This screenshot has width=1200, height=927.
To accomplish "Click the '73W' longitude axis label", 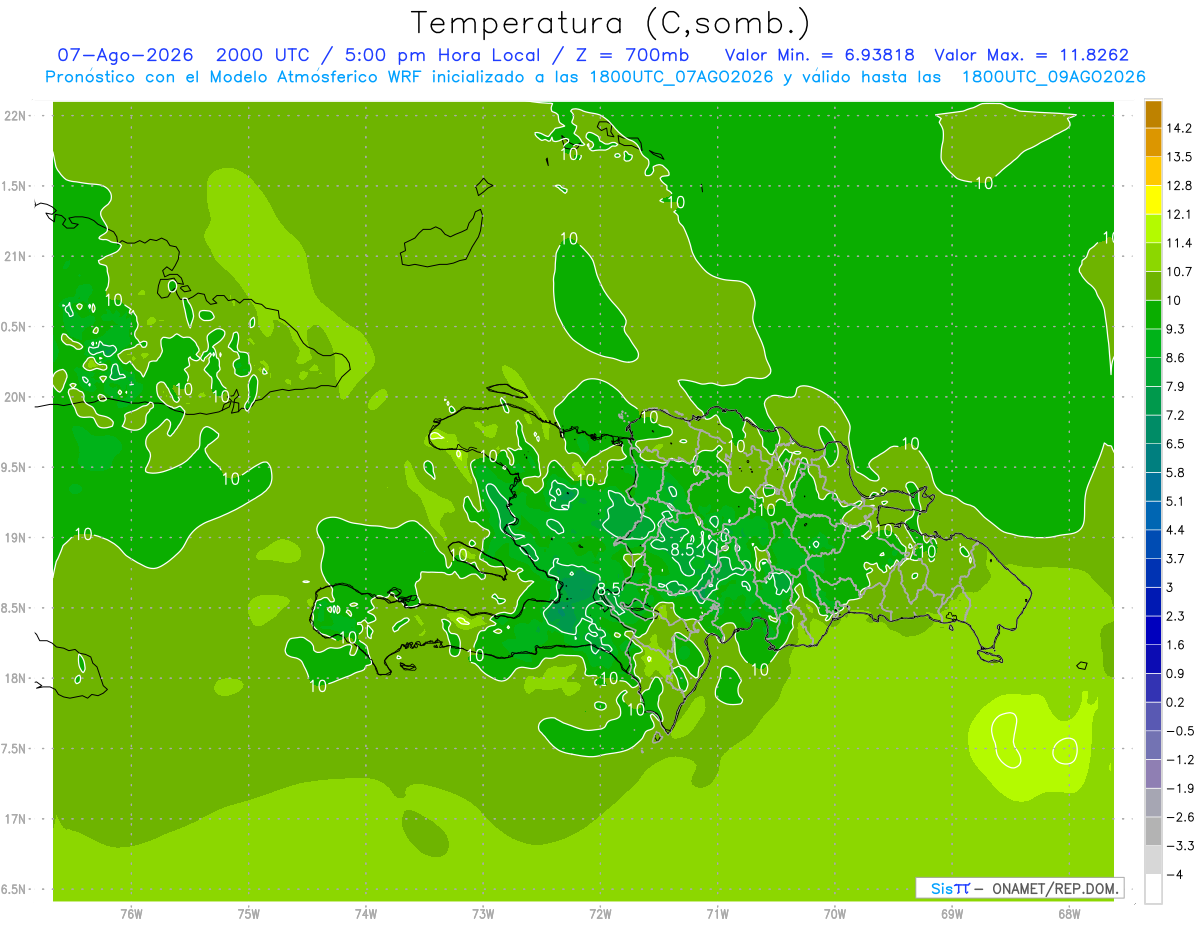I will point(483,914).
